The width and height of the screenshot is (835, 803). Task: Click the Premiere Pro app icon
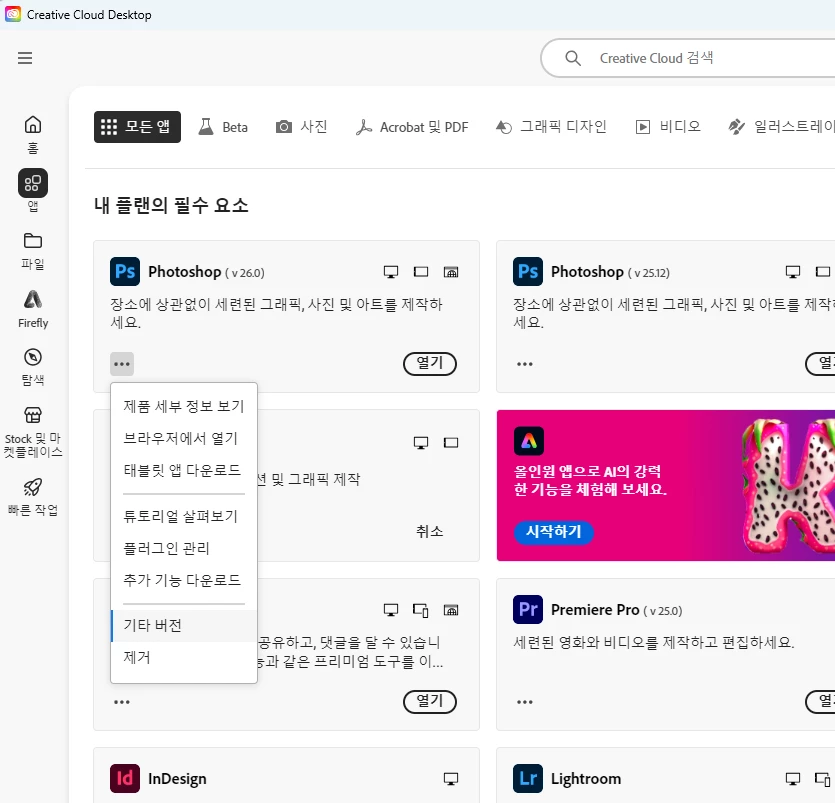[x=528, y=610]
